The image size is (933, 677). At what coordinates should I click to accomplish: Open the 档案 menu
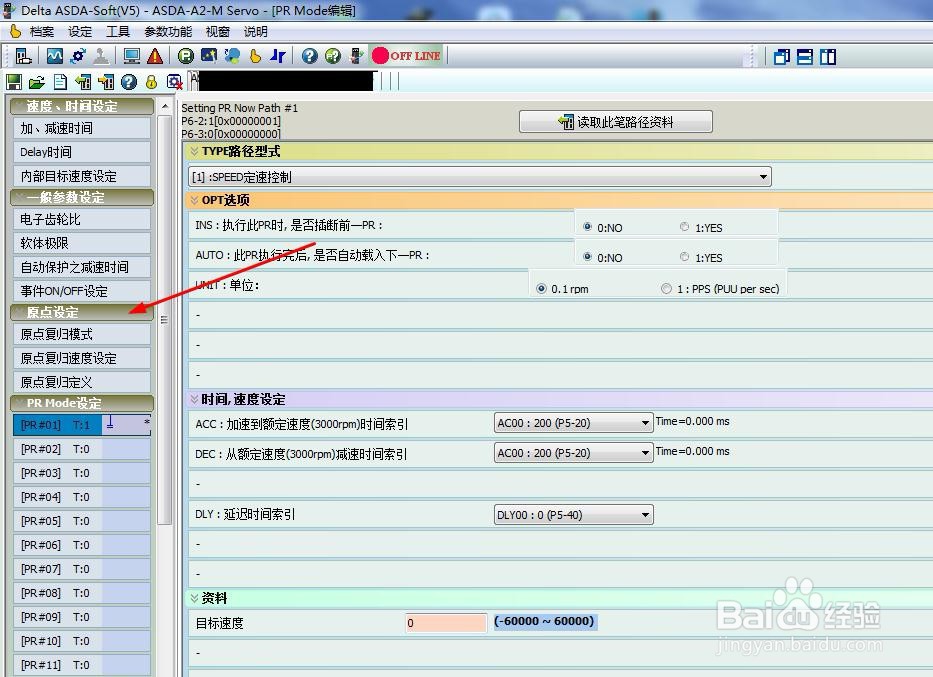coord(42,32)
